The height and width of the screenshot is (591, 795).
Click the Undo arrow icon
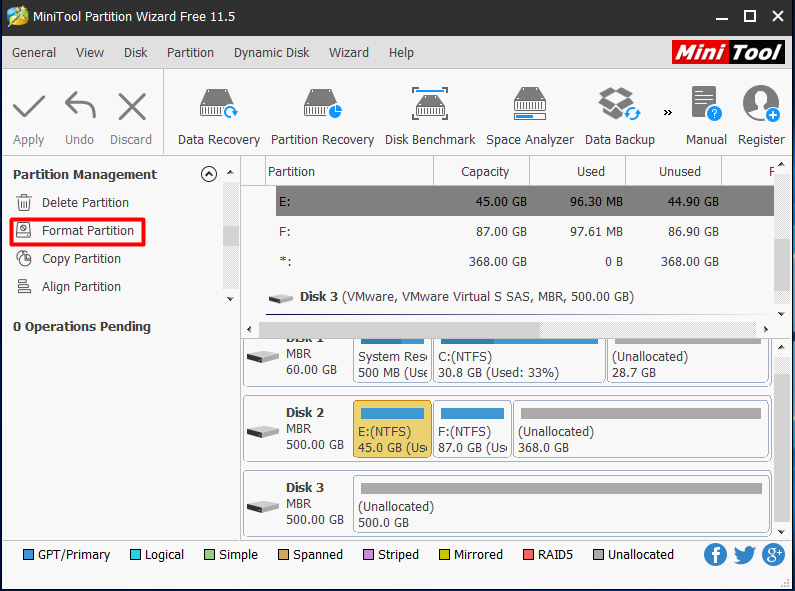tap(80, 105)
